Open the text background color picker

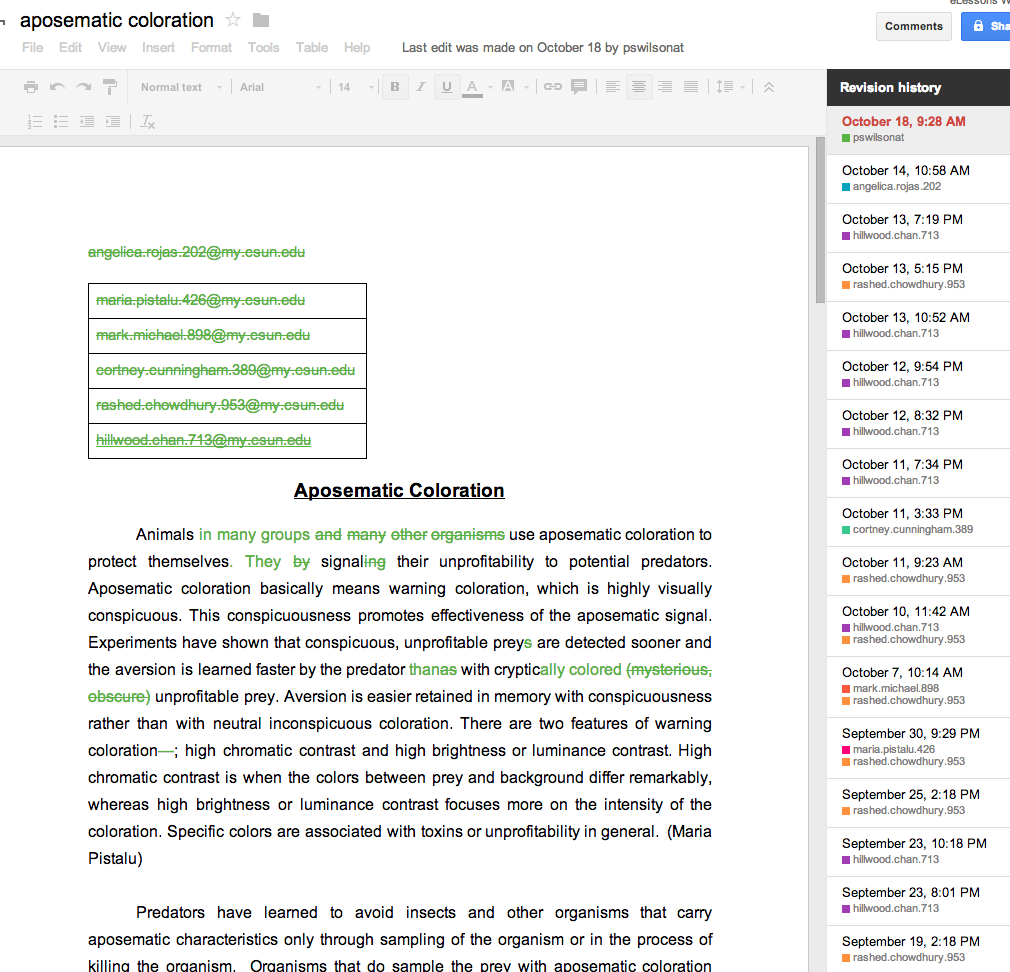coord(513,87)
